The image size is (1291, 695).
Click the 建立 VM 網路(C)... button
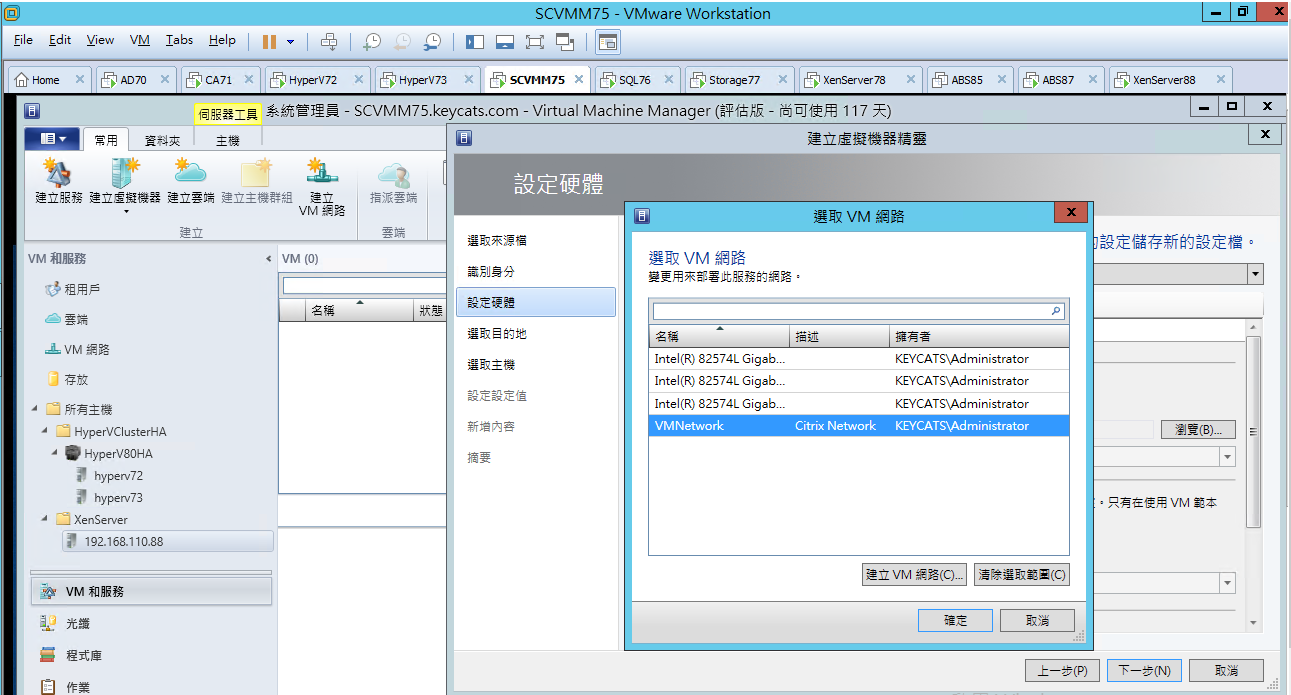915,575
